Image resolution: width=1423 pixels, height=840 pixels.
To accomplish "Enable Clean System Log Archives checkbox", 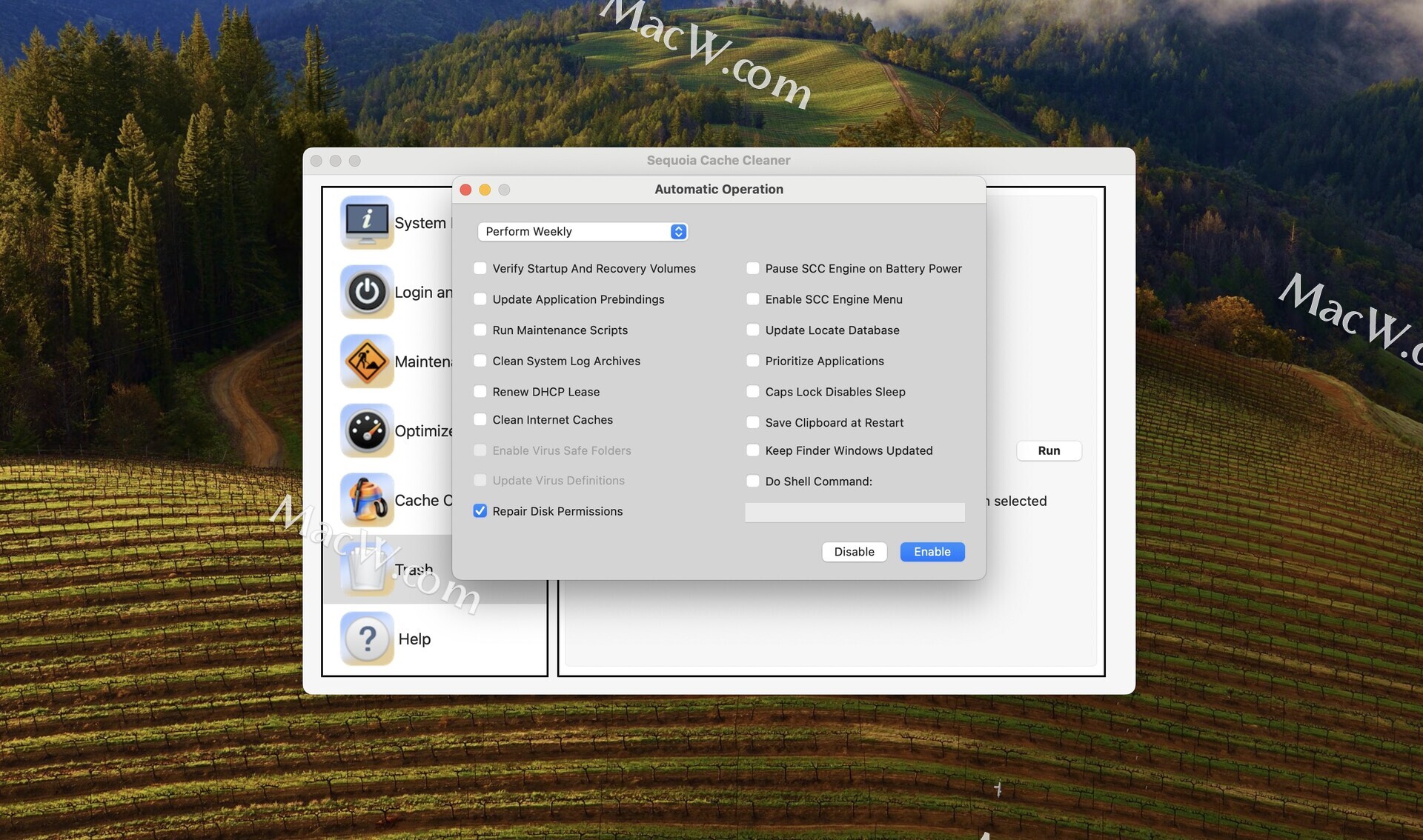I will [x=480, y=361].
